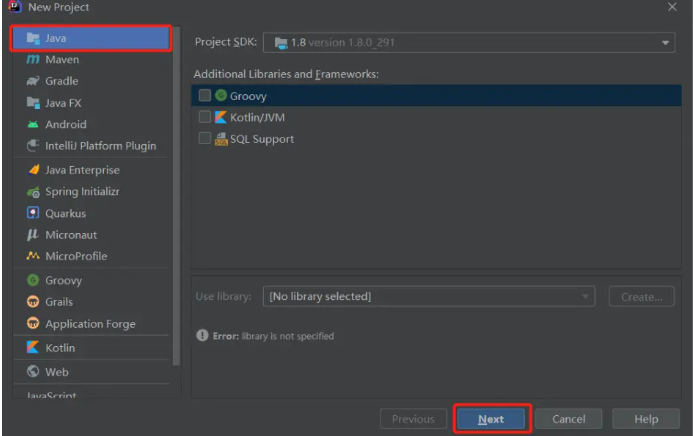The height and width of the screenshot is (436, 693).
Task: Click the error warning icon
Action: [x=202, y=336]
